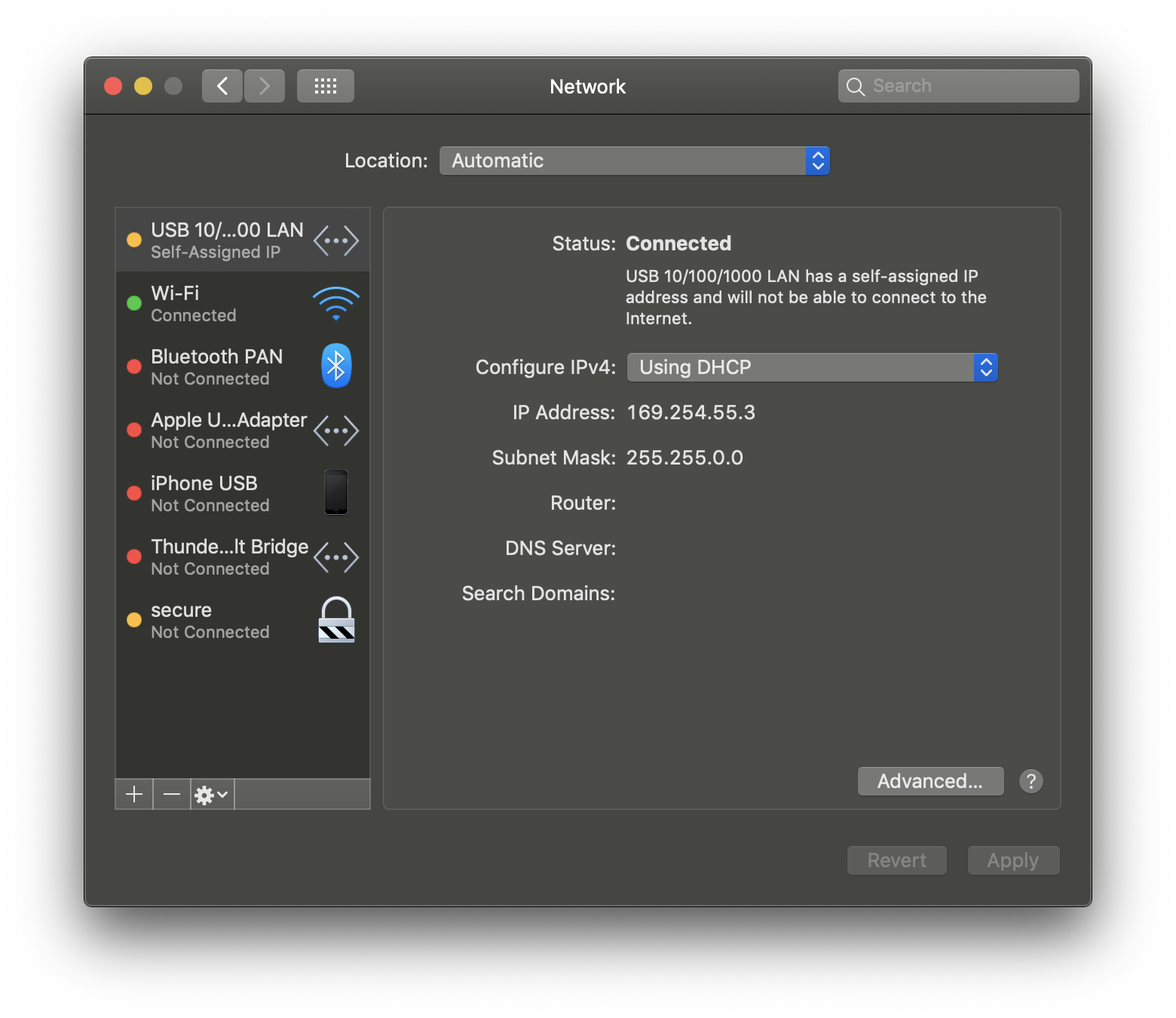This screenshot has width=1176, height=1018.
Task: Open the Configure IPv4 Using DHCP dropdown
Action: click(813, 367)
